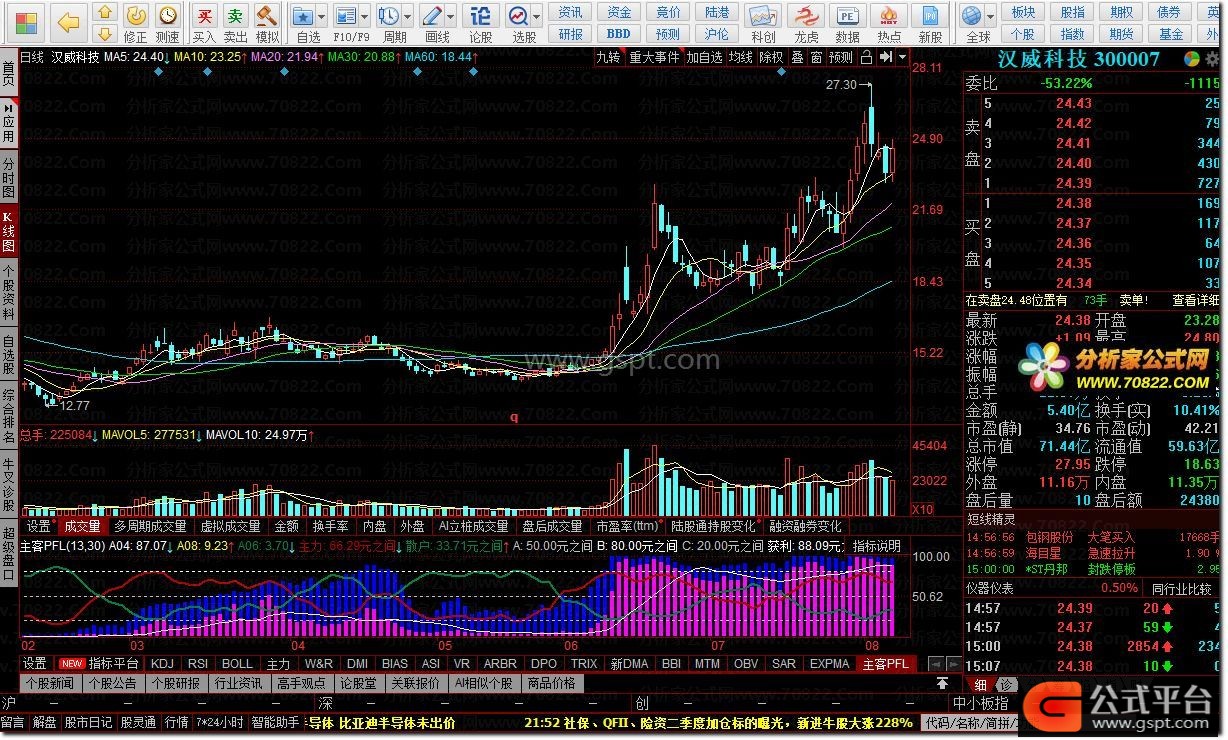Click the pie chart icon beside stock code
Screen dimensions: 1228x740
tap(1191, 60)
